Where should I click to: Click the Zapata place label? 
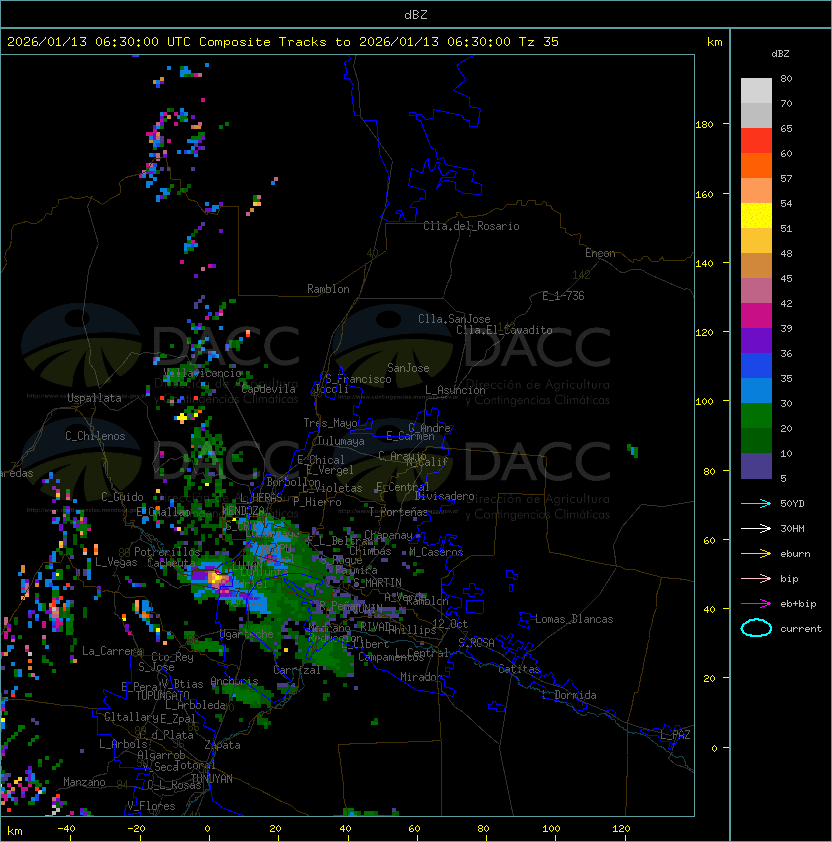click(x=222, y=745)
